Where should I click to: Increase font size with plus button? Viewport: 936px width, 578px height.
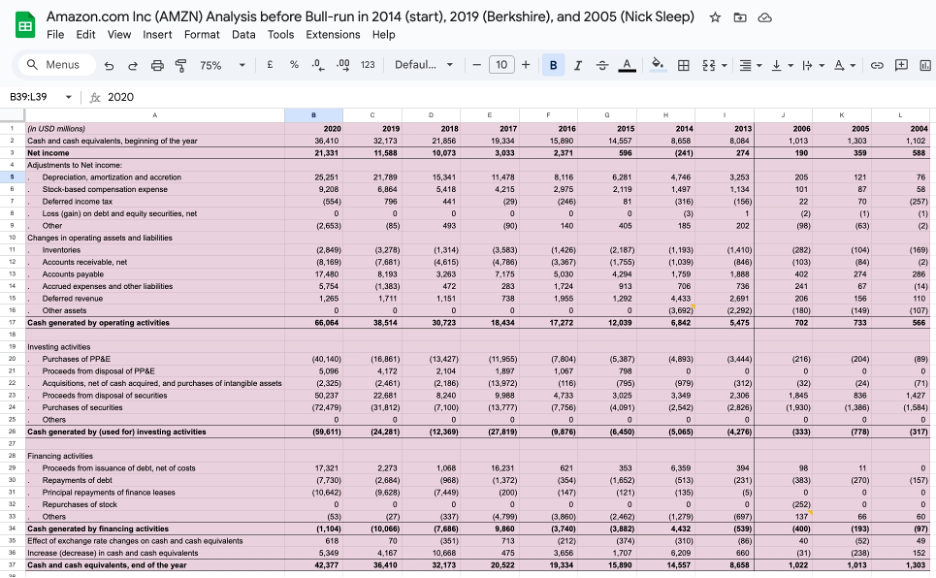point(526,64)
